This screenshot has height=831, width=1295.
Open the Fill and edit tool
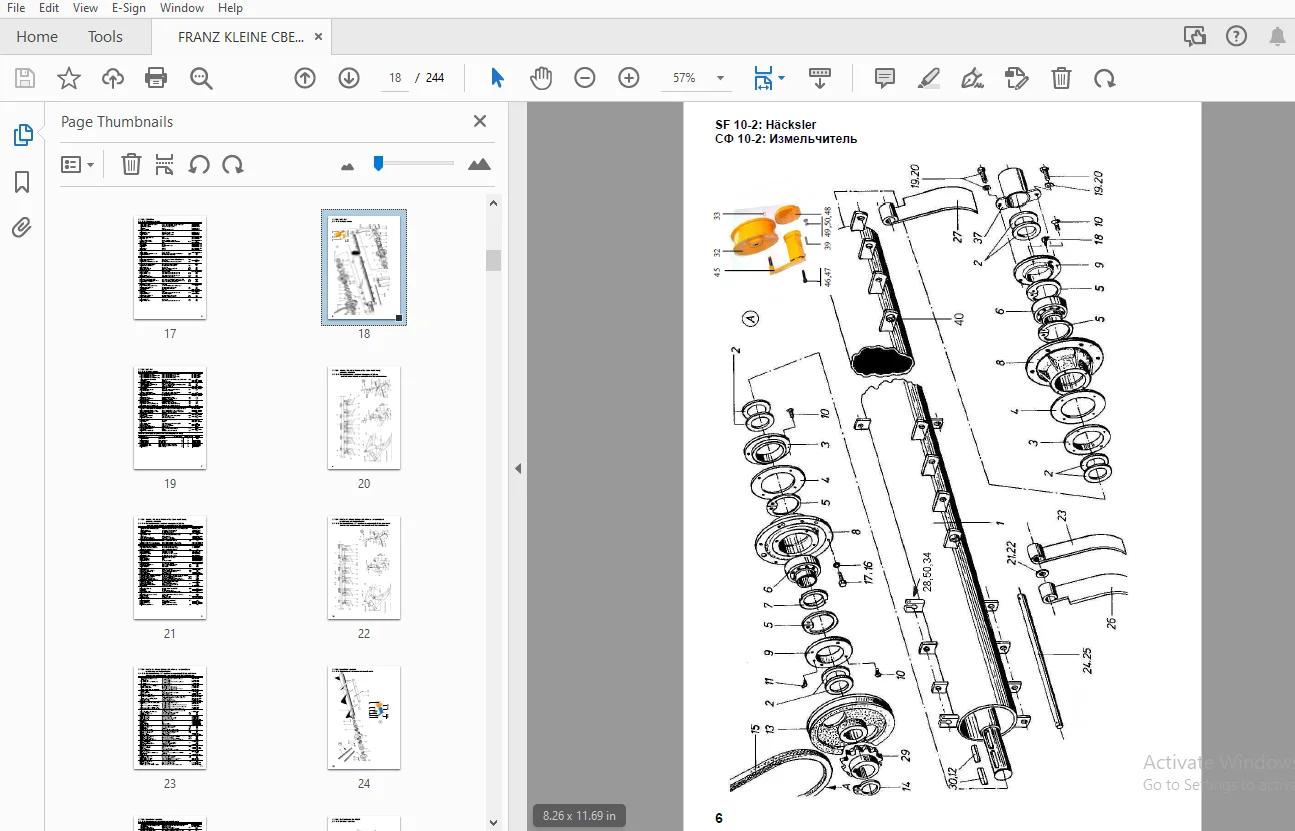(1017, 78)
